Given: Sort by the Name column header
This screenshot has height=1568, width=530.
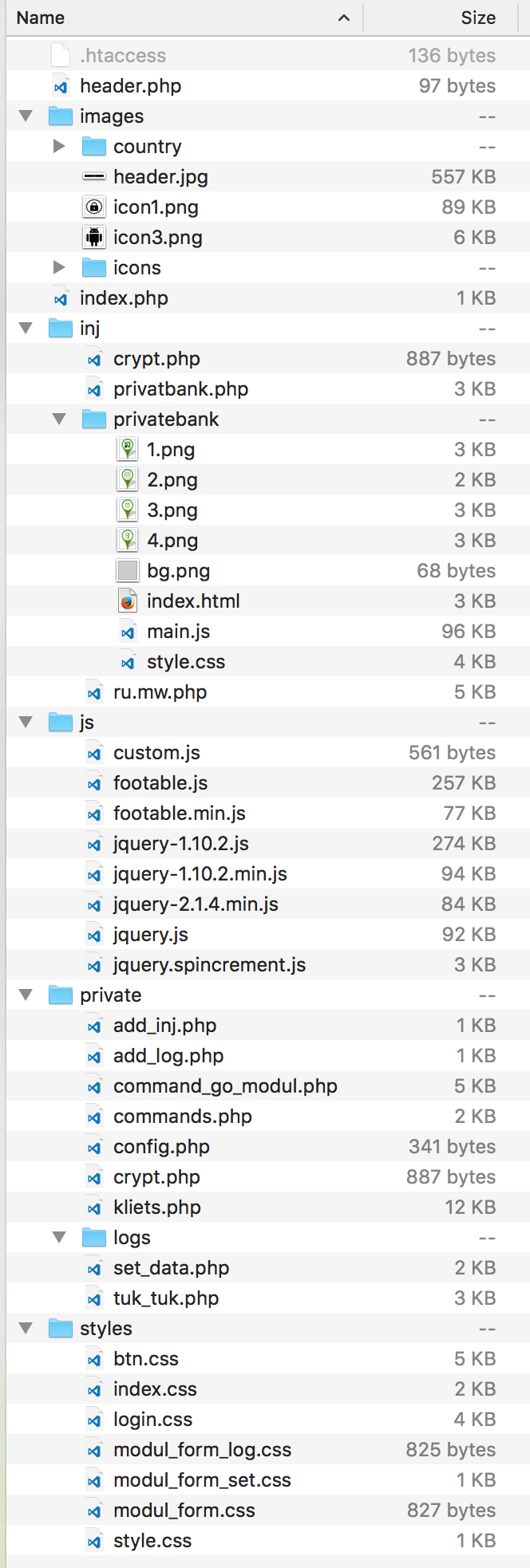Looking at the screenshot, I should (x=184, y=18).
